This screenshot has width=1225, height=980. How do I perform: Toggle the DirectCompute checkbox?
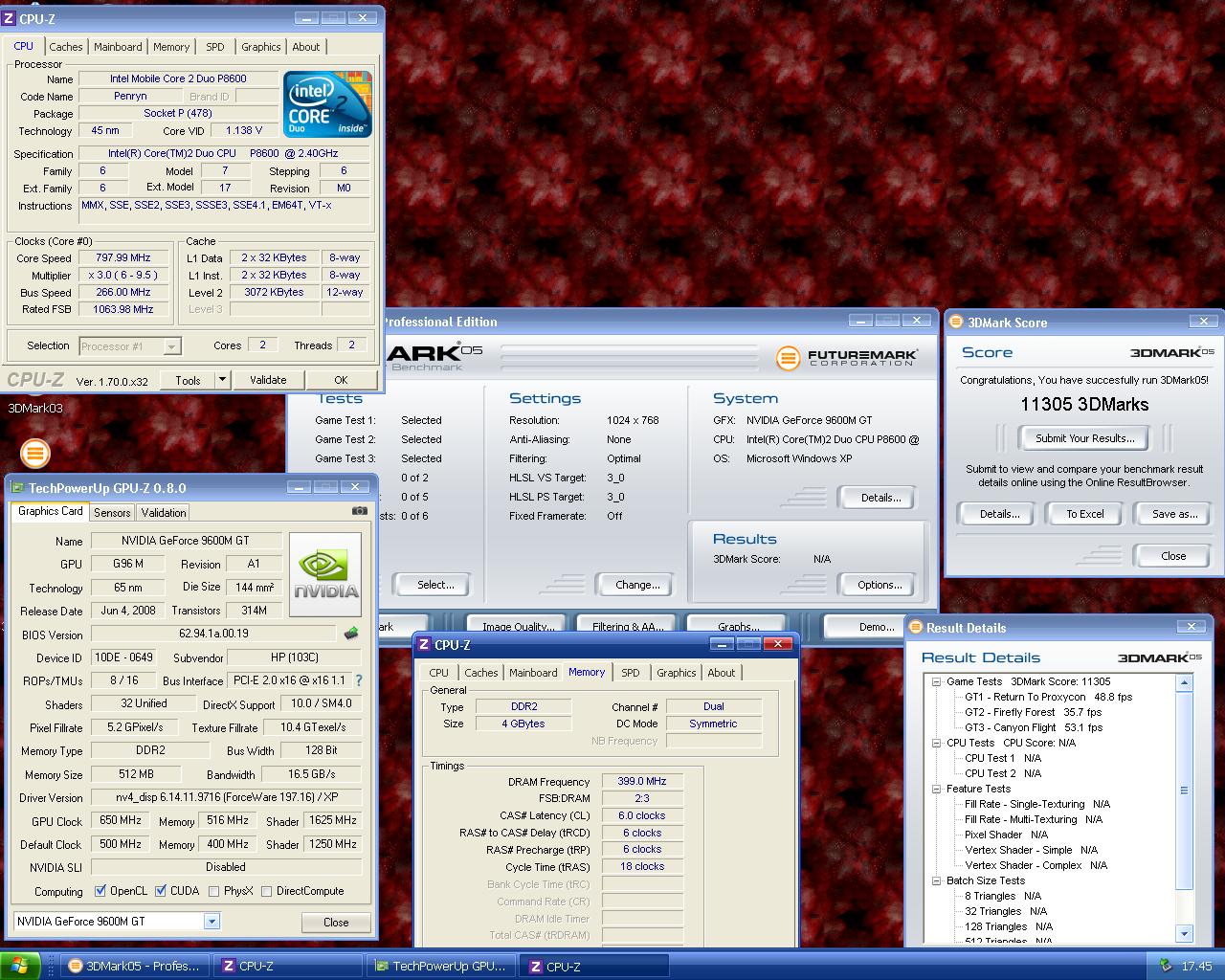click(267, 891)
